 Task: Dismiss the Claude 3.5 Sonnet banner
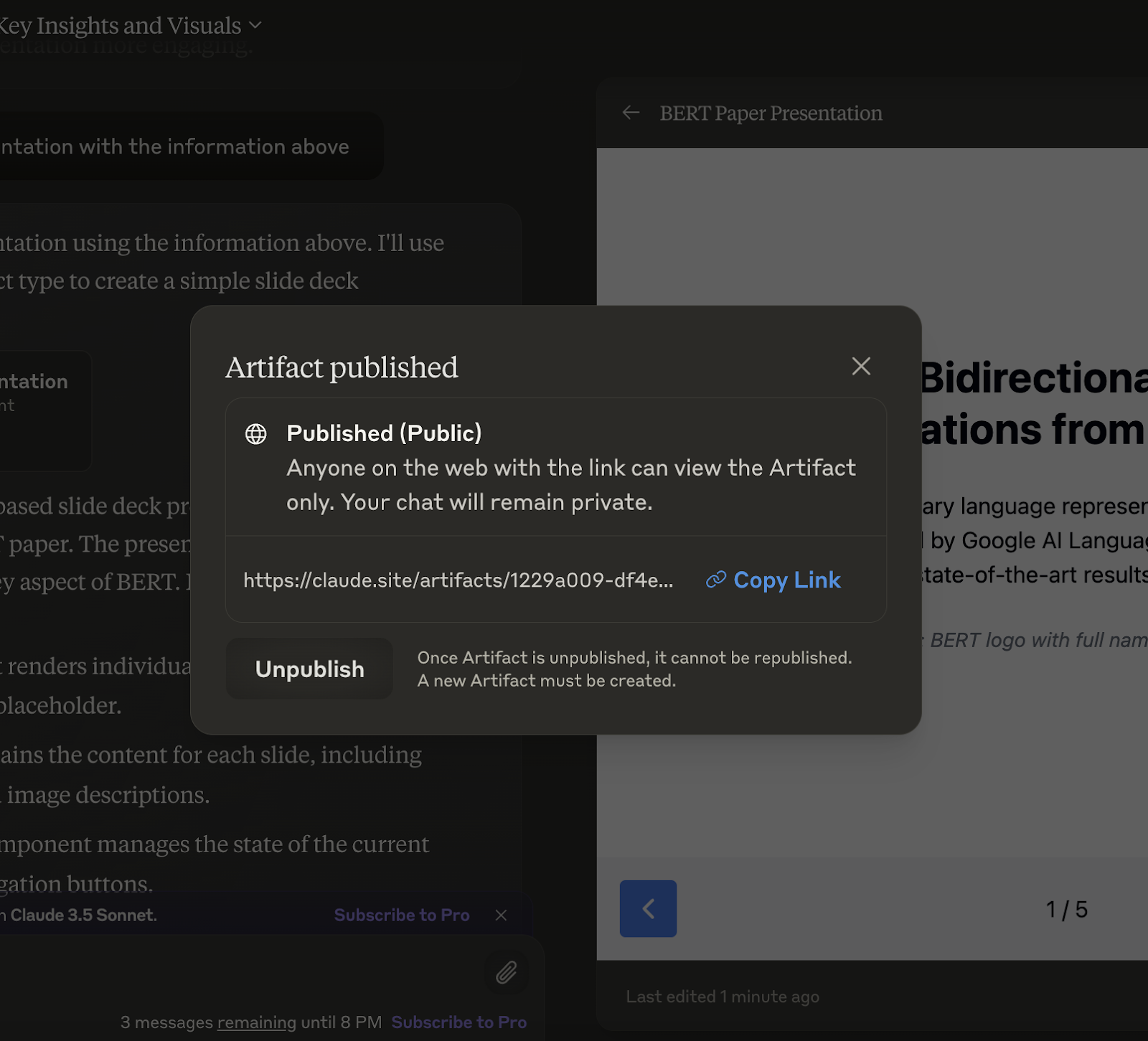(x=501, y=915)
